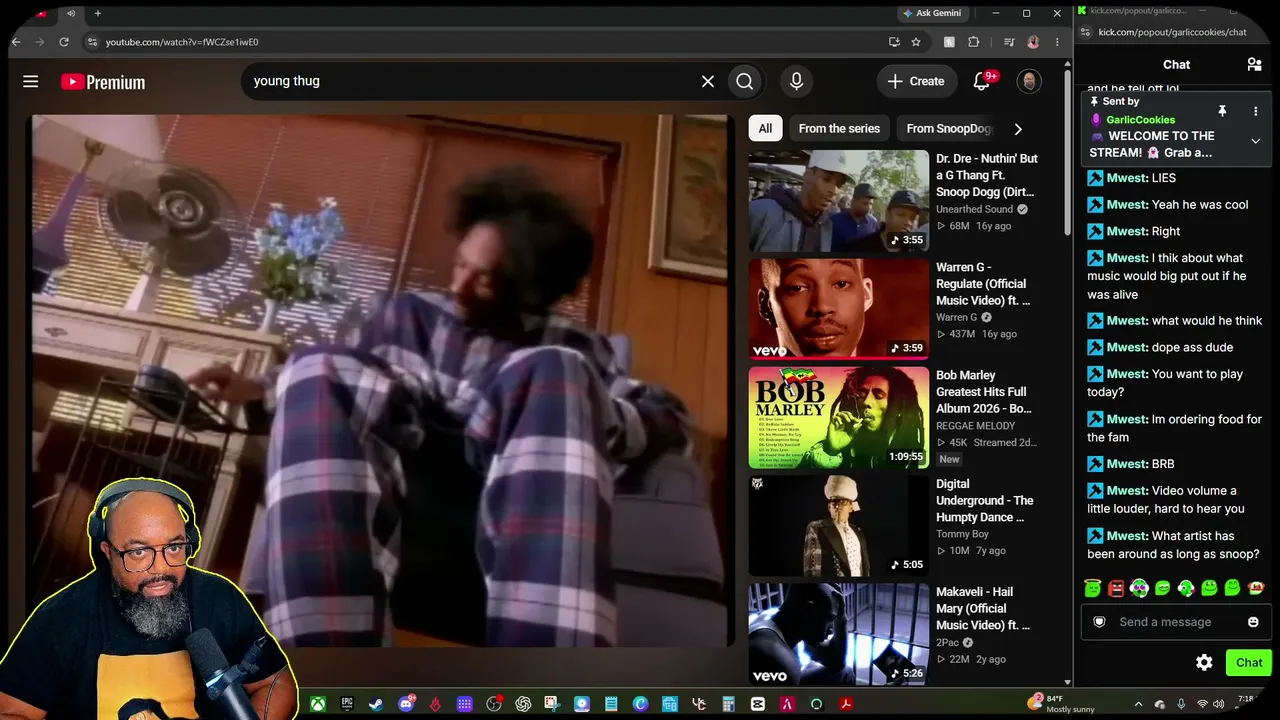Screen dimensions: 1280x720
Task: Open 'Makaveli - Hail Mary' video title
Action: point(984,609)
